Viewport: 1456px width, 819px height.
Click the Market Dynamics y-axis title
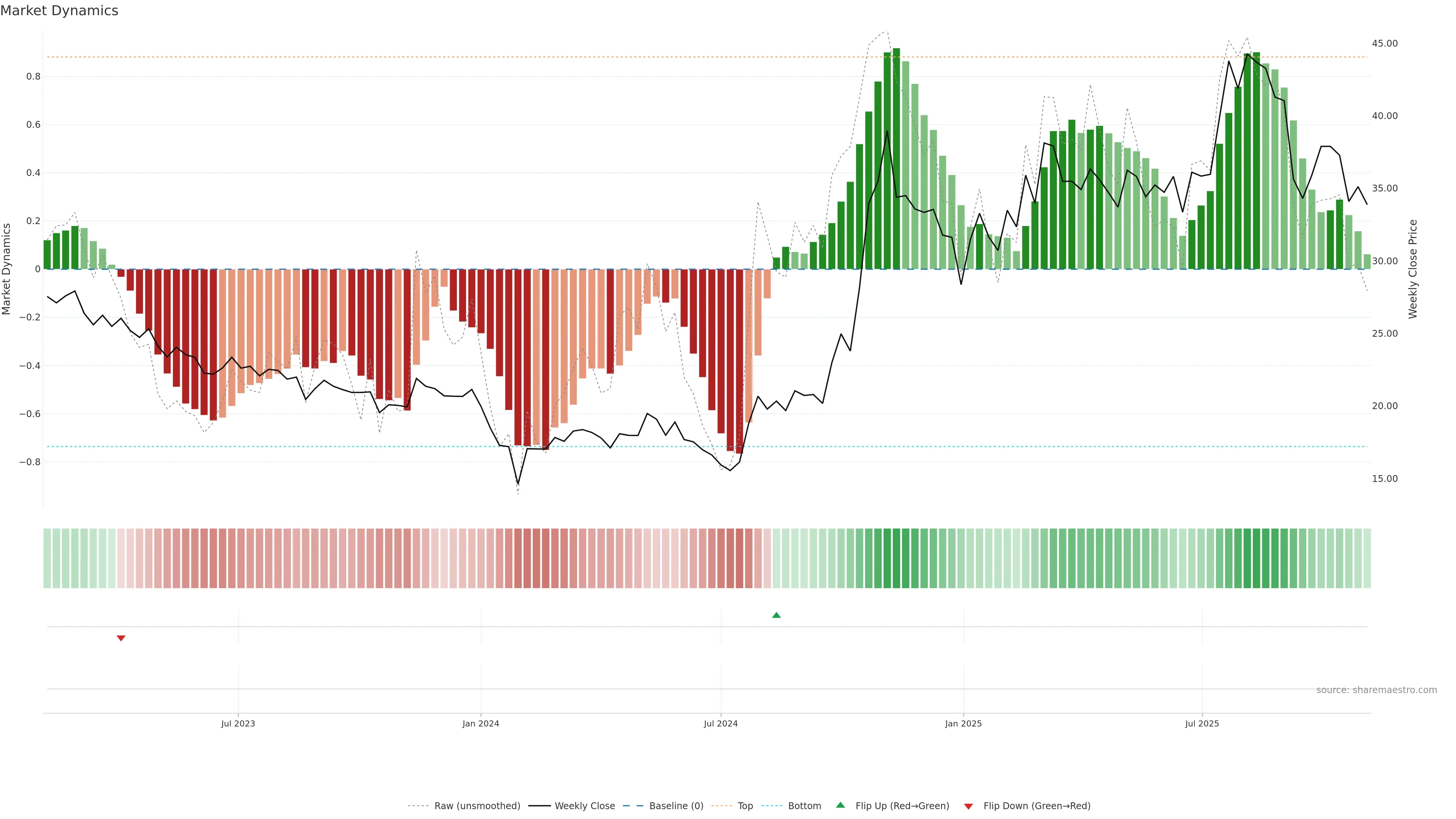point(7,269)
